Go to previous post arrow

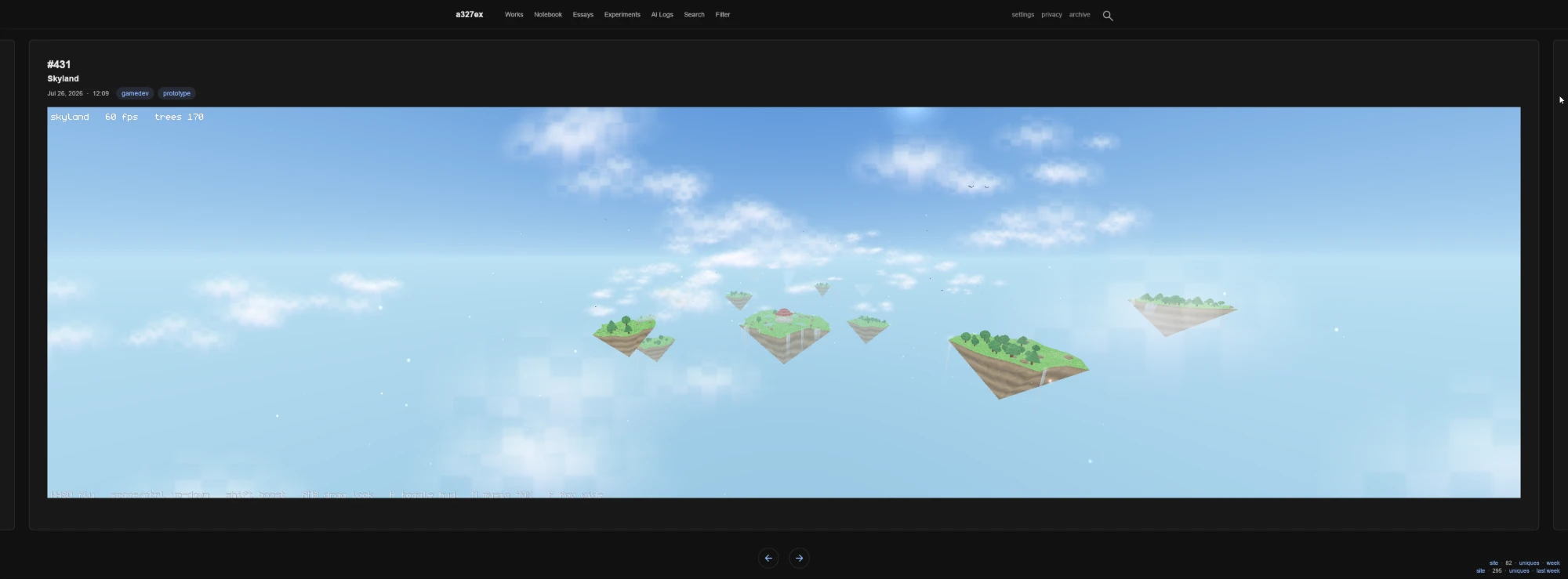(x=768, y=558)
